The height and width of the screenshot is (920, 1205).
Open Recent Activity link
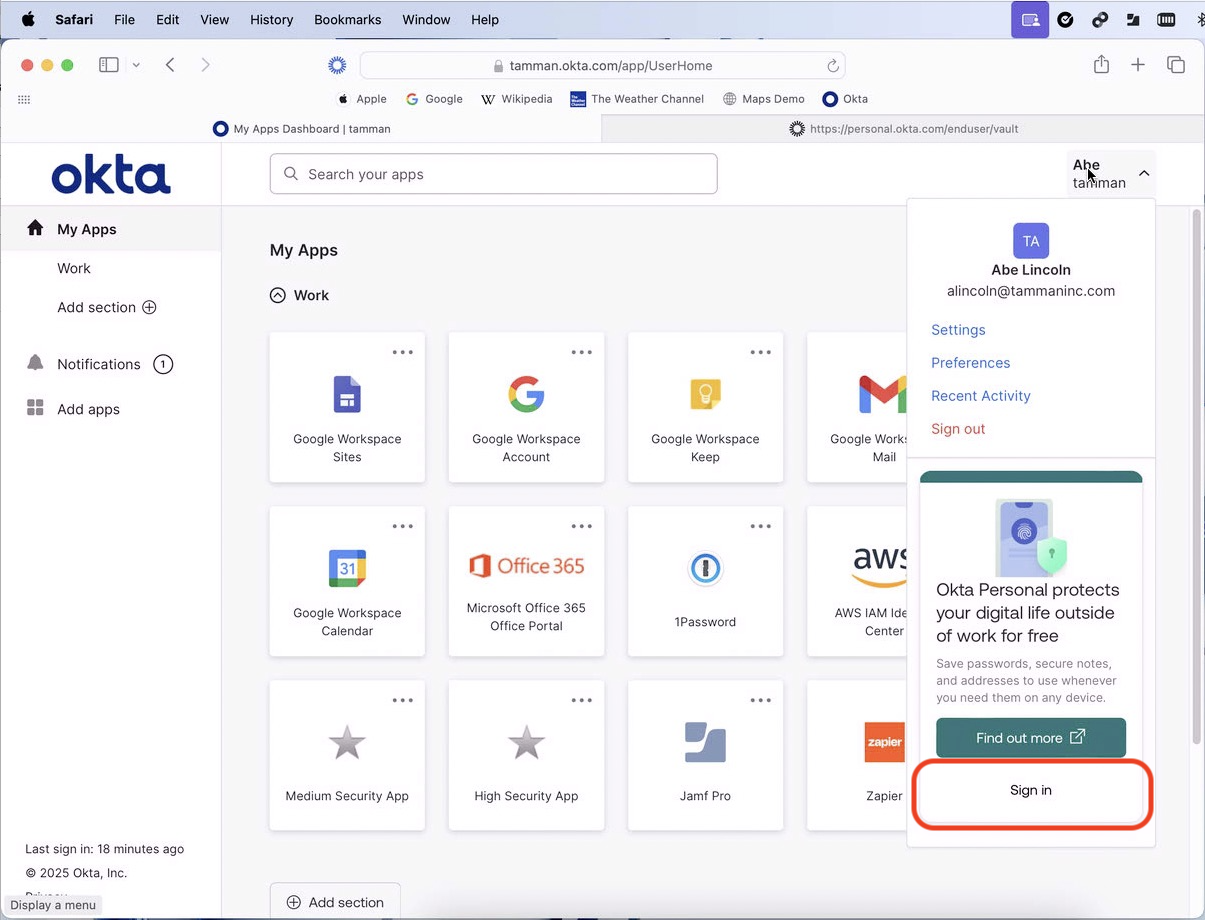(x=980, y=396)
